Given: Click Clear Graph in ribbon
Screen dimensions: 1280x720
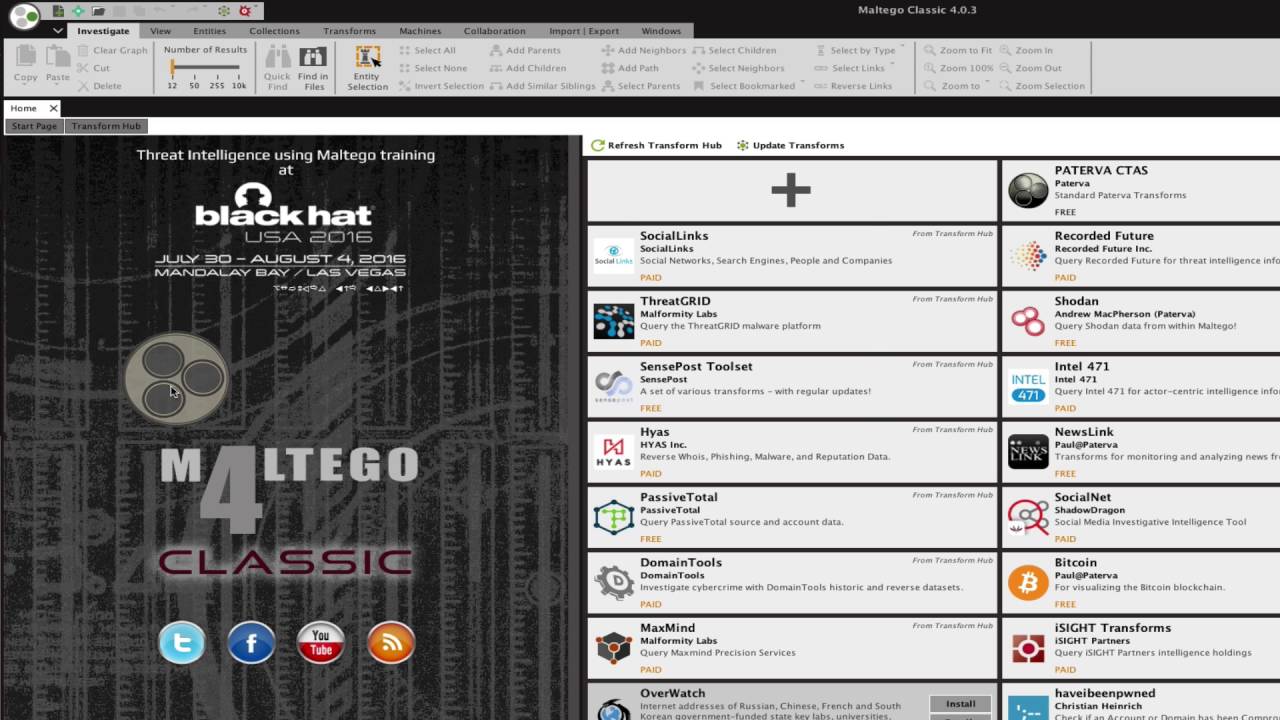Looking at the screenshot, I should (x=112, y=50).
